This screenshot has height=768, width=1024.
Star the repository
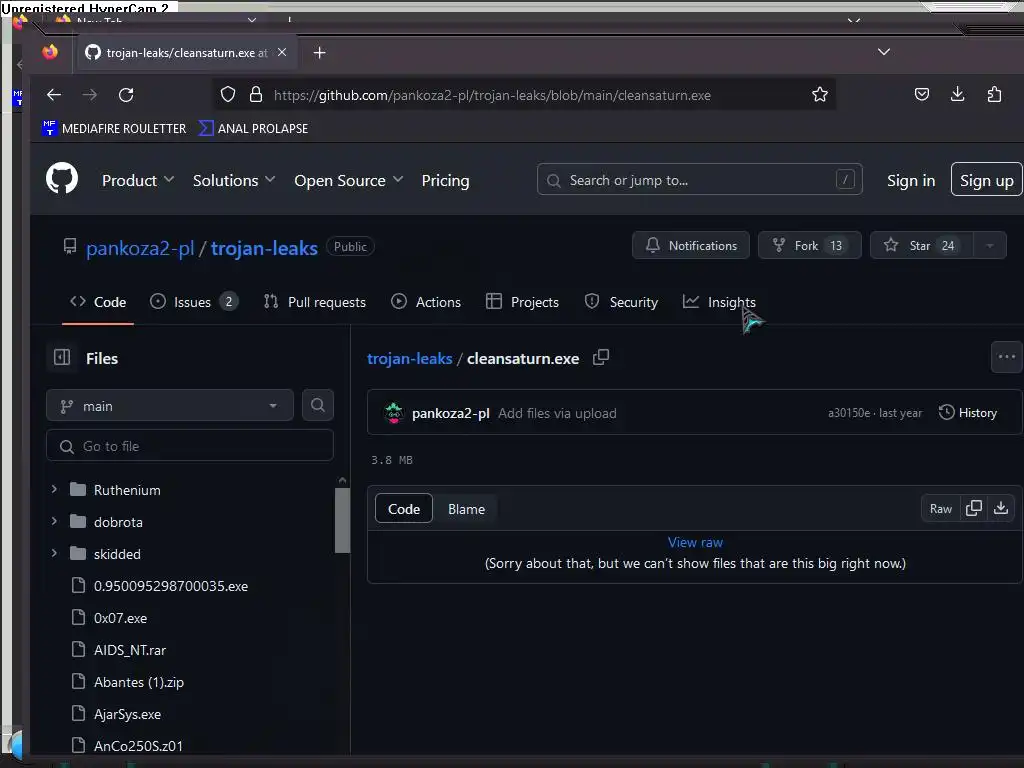point(921,246)
